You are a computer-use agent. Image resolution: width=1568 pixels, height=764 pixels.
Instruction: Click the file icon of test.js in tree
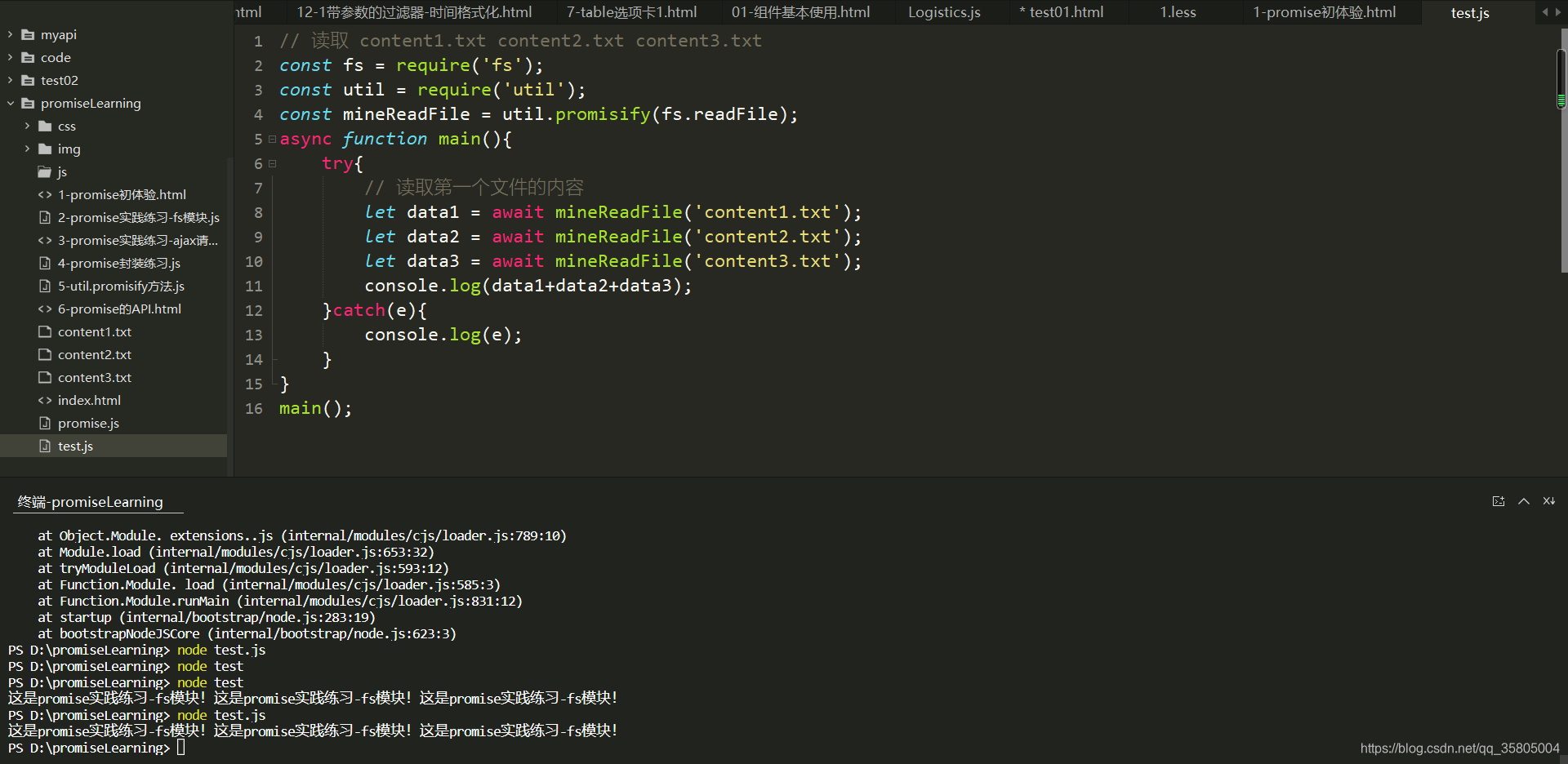pos(45,446)
